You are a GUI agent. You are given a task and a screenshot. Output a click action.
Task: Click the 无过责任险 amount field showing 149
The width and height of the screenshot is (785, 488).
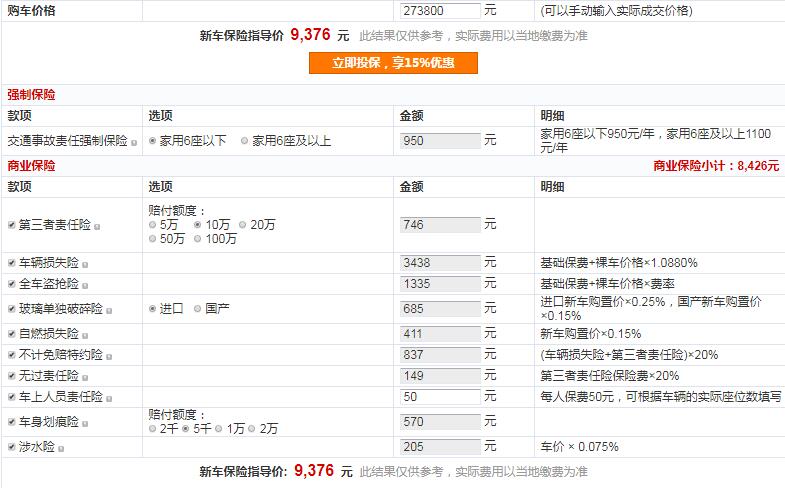click(440, 376)
